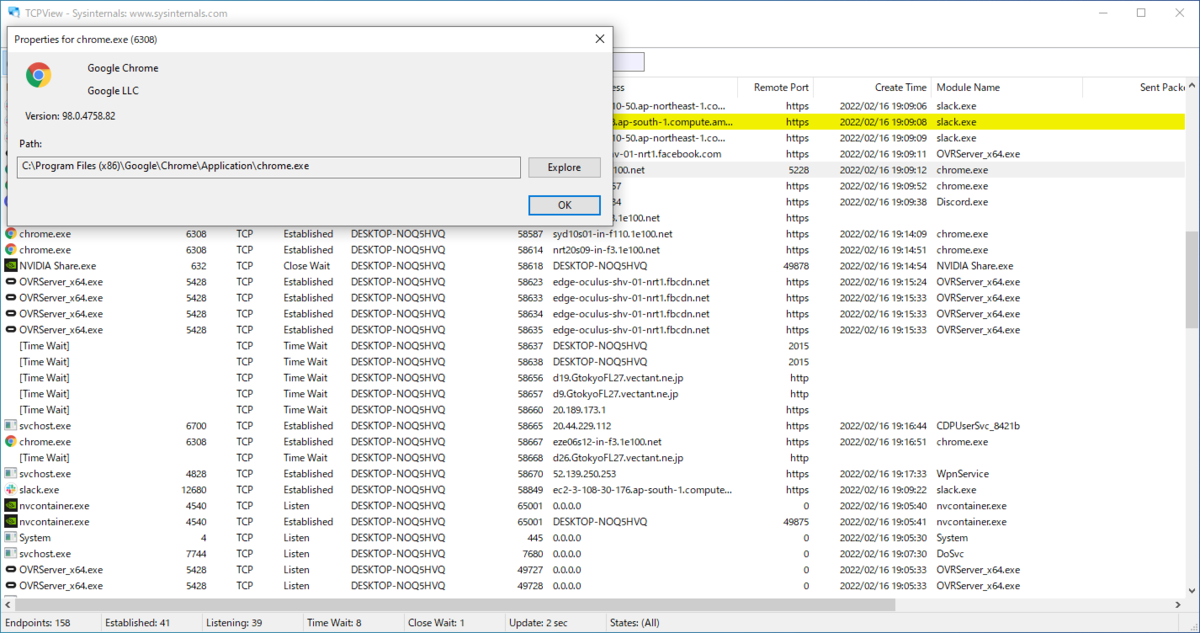This screenshot has height=633, width=1200.
Task: Click svchost.exe icon for PID 7744
Action: (x=11, y=554)
